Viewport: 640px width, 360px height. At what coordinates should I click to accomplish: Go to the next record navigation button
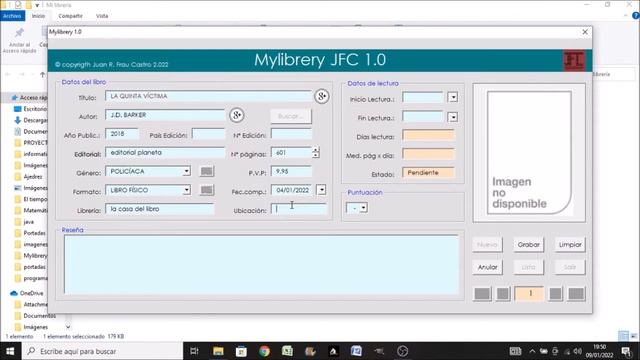coord(555,293)
